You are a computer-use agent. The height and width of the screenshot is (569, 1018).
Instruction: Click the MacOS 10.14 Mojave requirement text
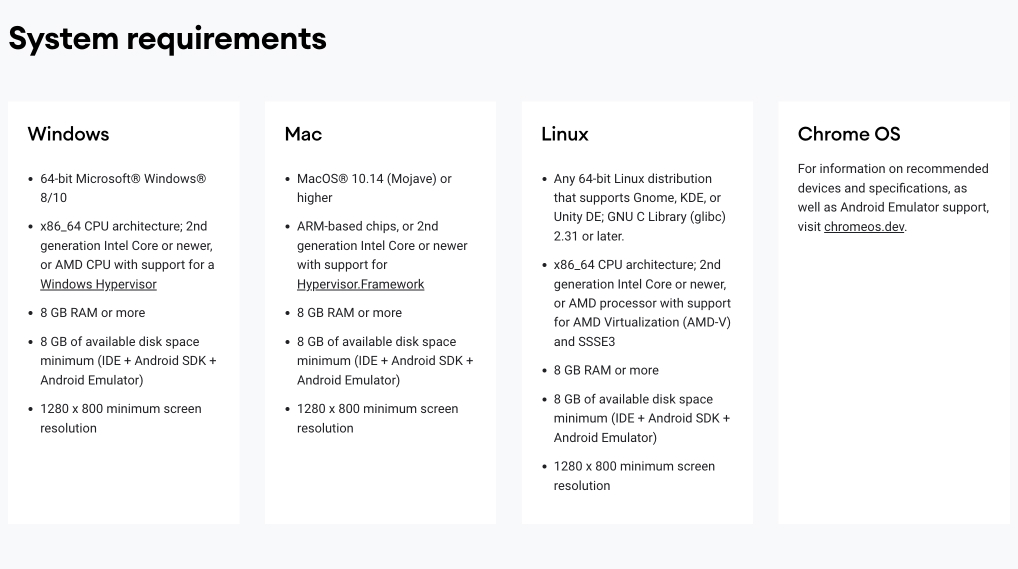point(374,188)
